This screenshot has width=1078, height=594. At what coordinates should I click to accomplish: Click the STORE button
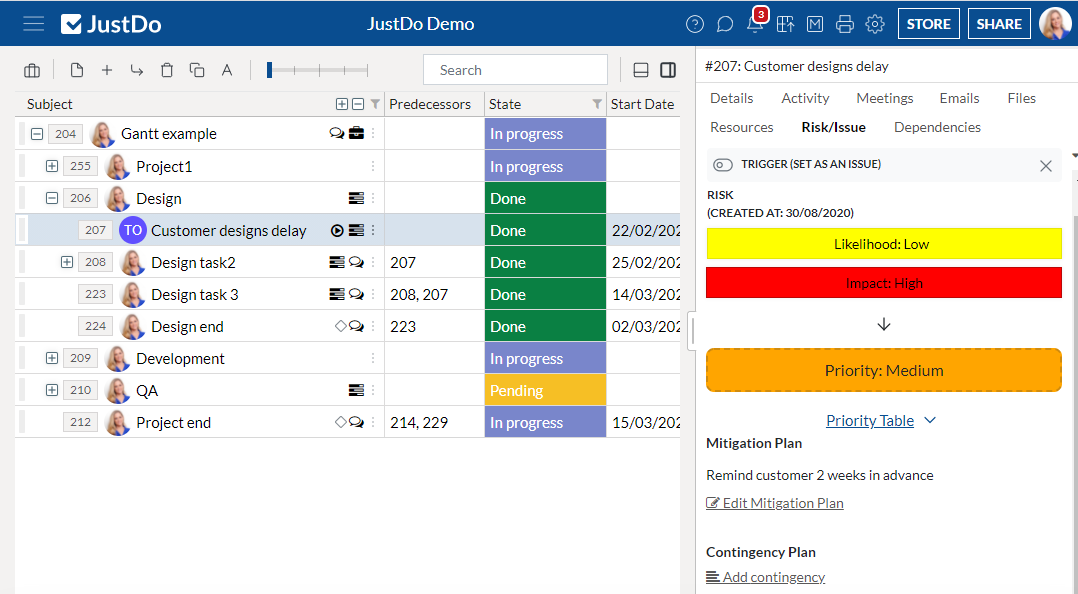(x=928, y=24)
